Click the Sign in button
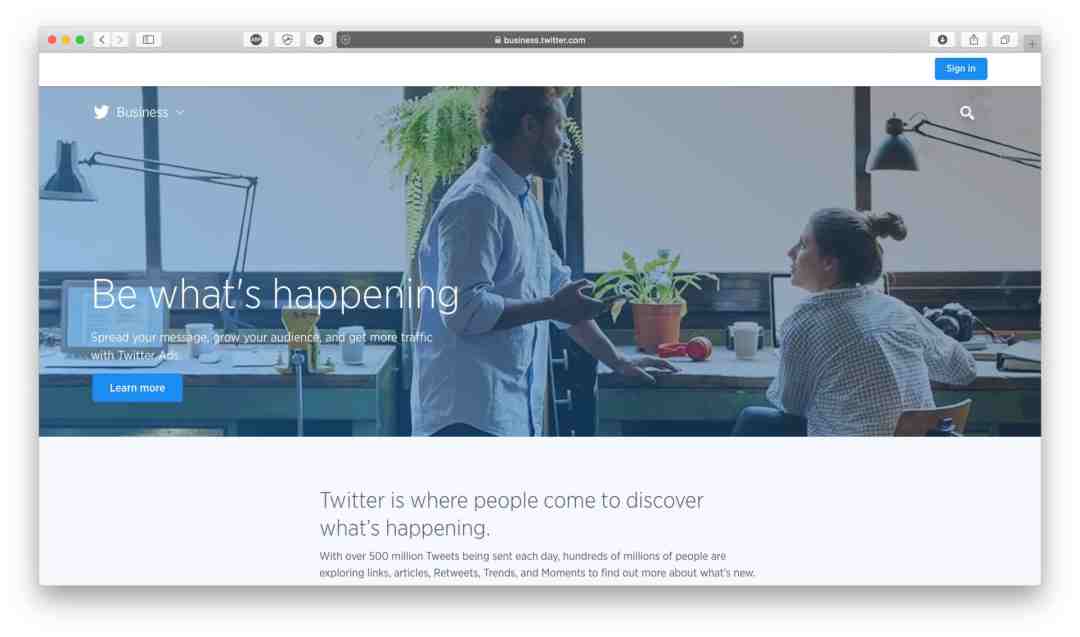Screen dimensions: 1080x637 (960, 68)
